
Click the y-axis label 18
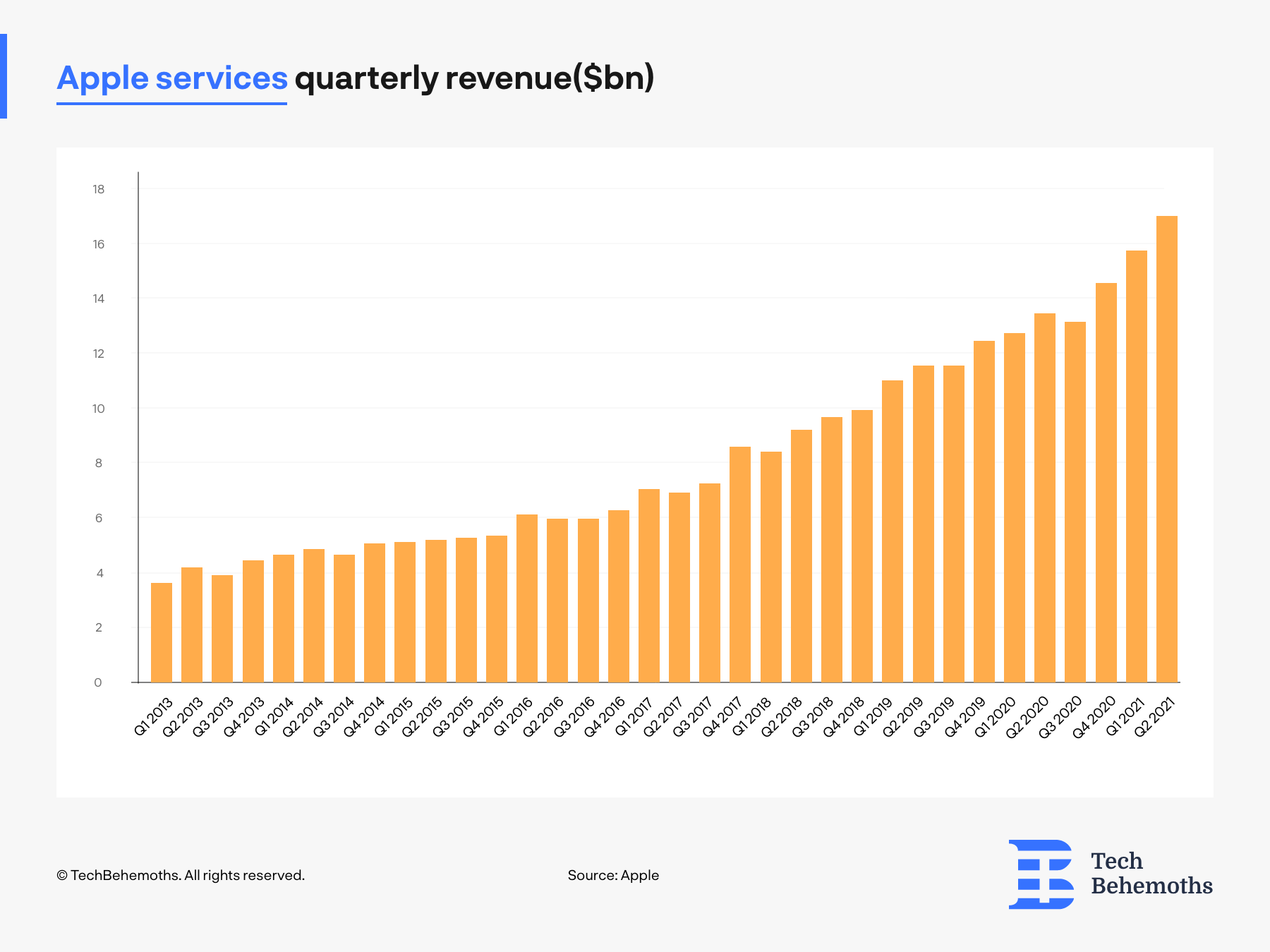99,189
